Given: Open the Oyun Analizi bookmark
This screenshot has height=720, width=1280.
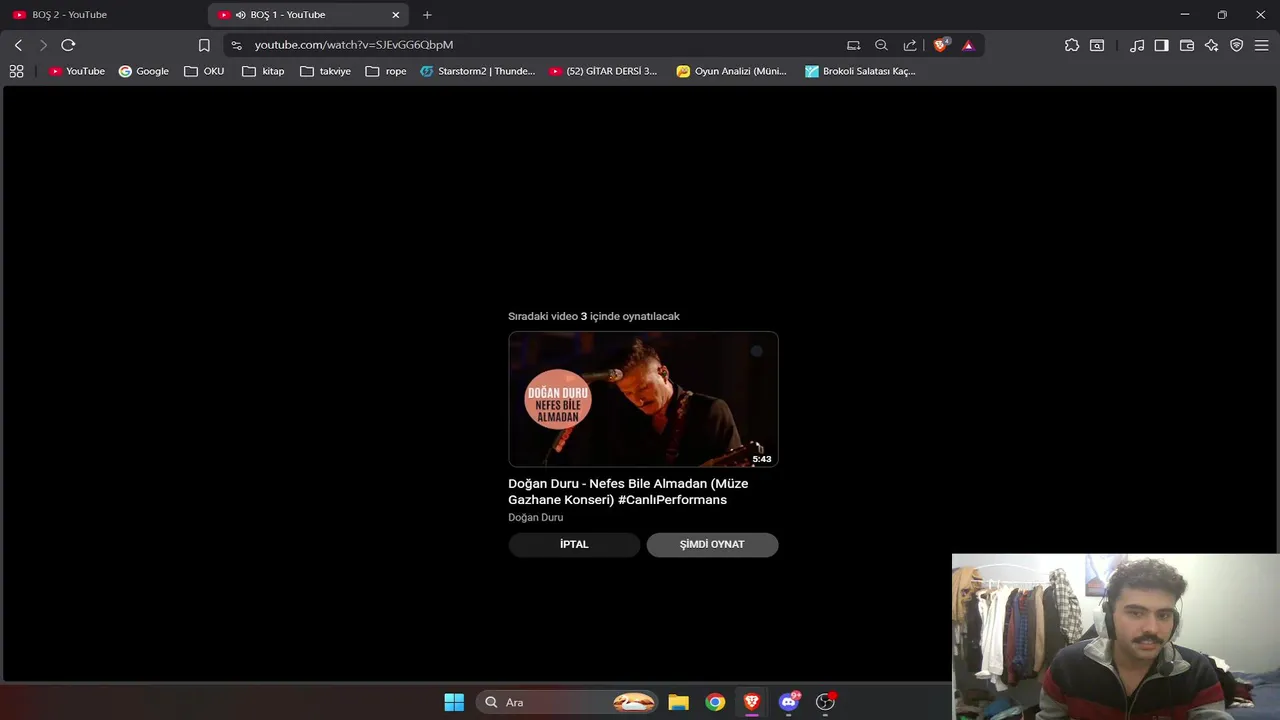Looking at the screenshot, I should coord(732,71).
